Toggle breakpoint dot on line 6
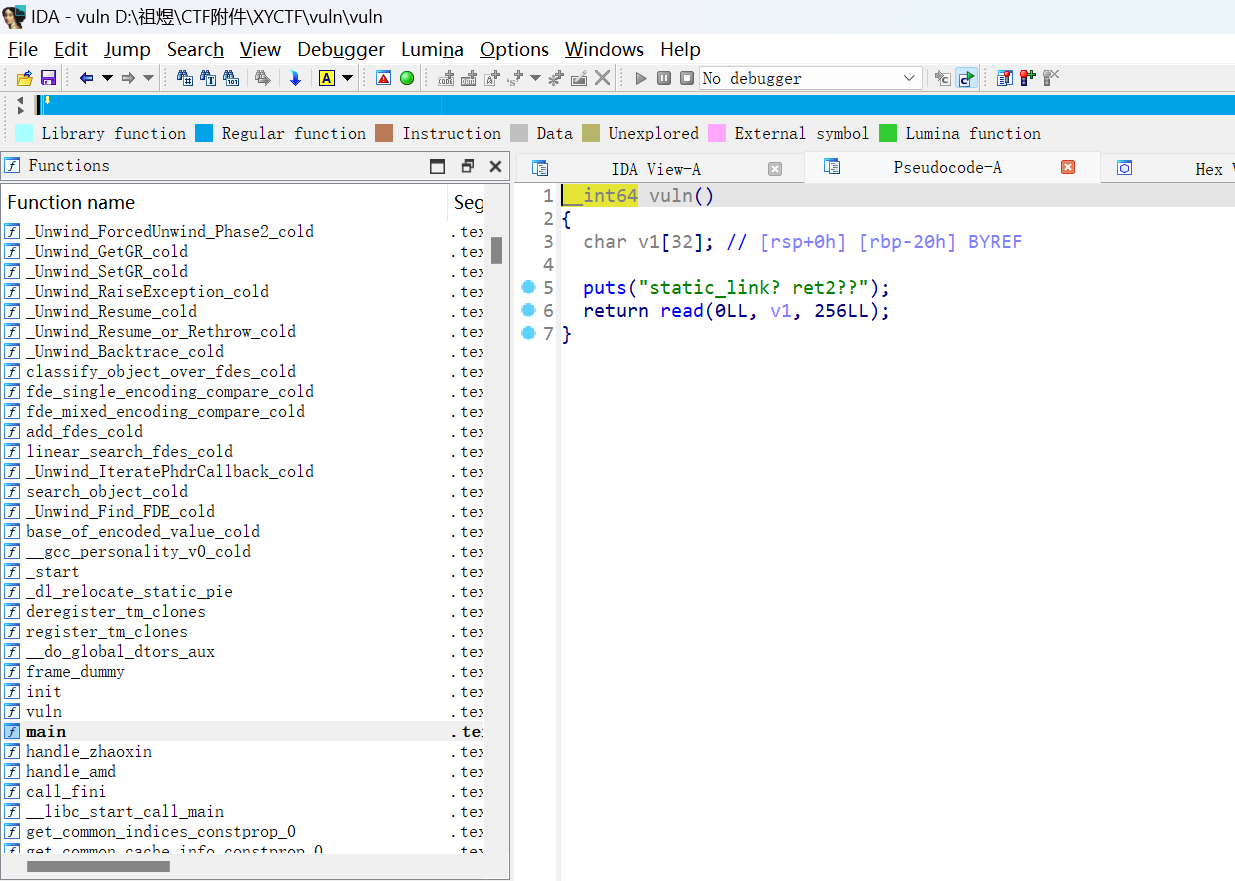This screenshot has width=1235, height=881. 529,311
